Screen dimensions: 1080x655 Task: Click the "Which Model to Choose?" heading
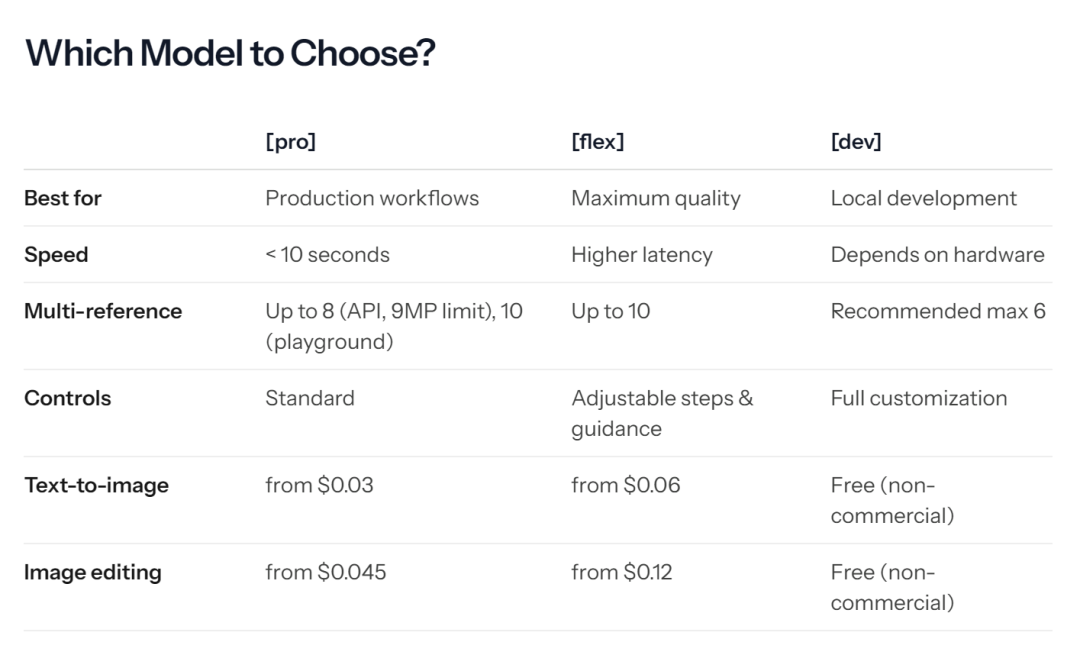230,53
